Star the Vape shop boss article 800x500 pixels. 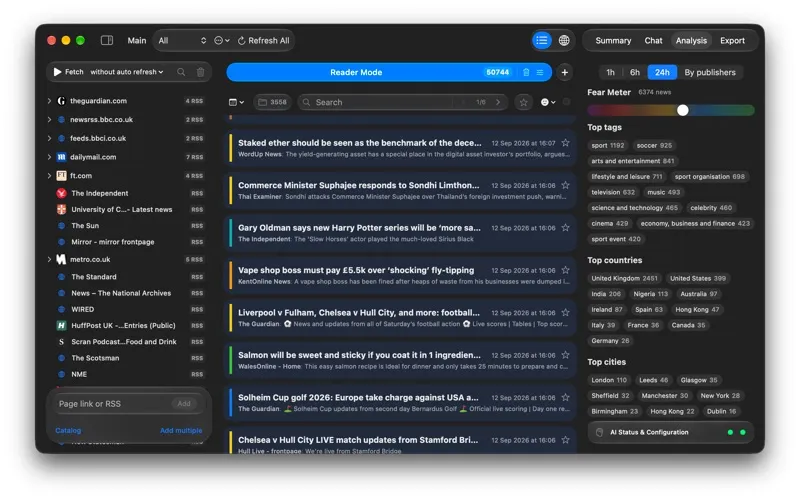click(x=565, y=270)
